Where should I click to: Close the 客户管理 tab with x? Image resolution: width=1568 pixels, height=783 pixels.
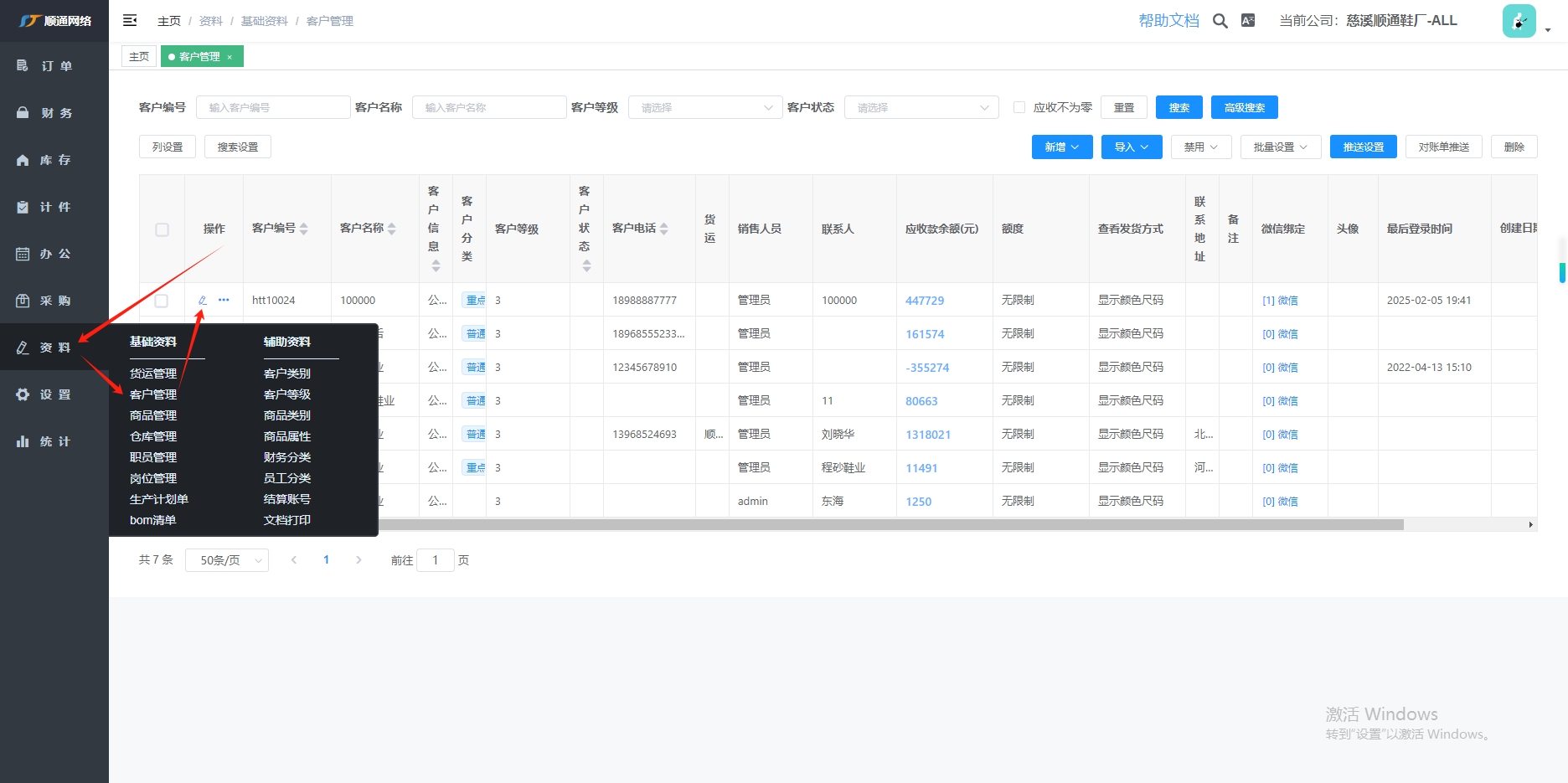point(230,57)
